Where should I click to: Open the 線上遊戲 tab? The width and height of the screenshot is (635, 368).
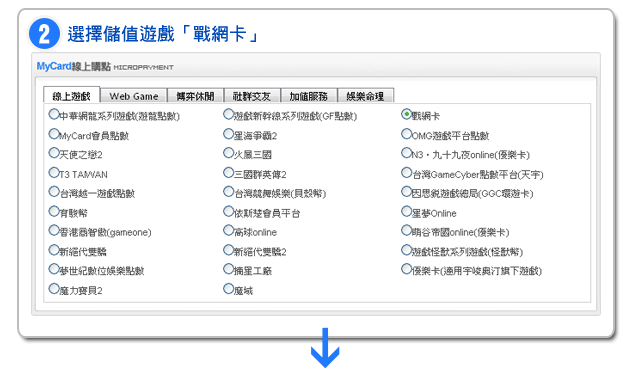coord(72,96)
